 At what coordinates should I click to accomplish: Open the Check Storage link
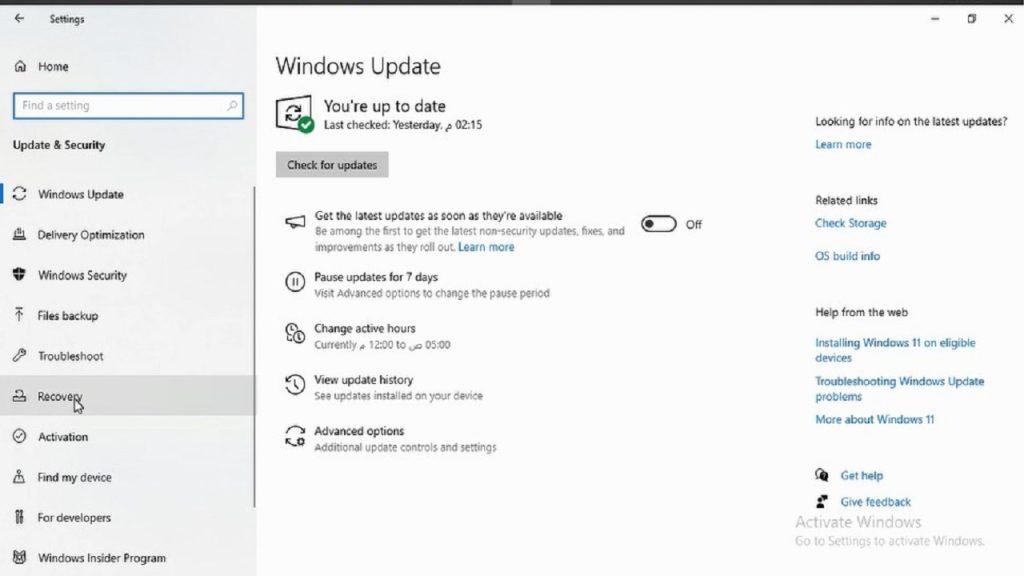tap(850, 224)
